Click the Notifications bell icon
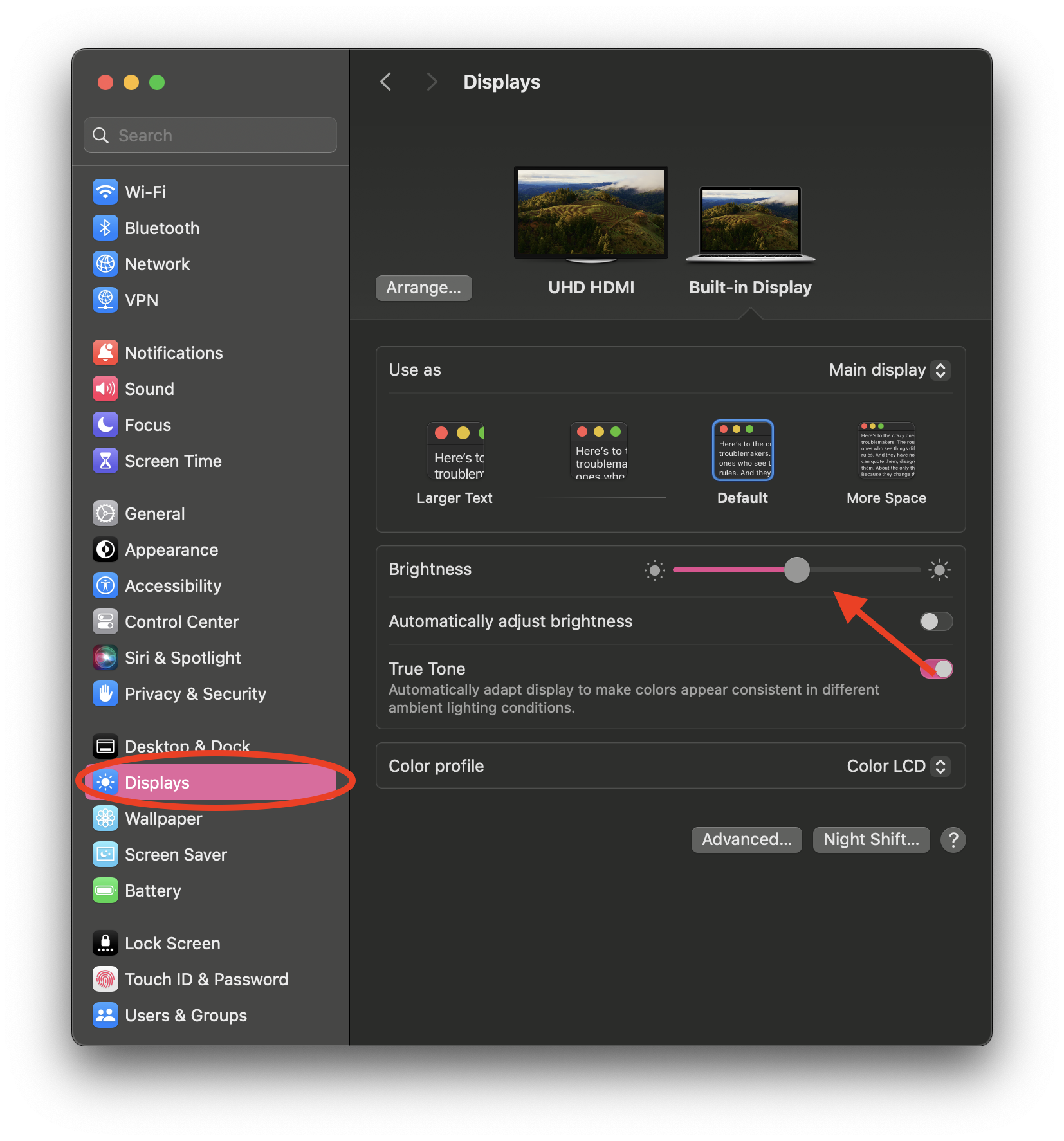Viewport: 1064px width, 1141px height. (105, 352)
